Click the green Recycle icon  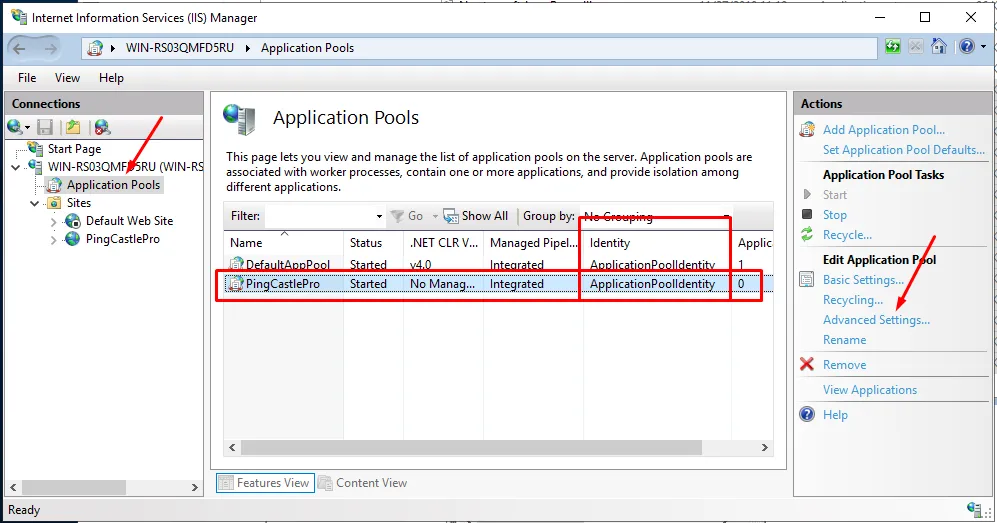[x=807, y=234]
